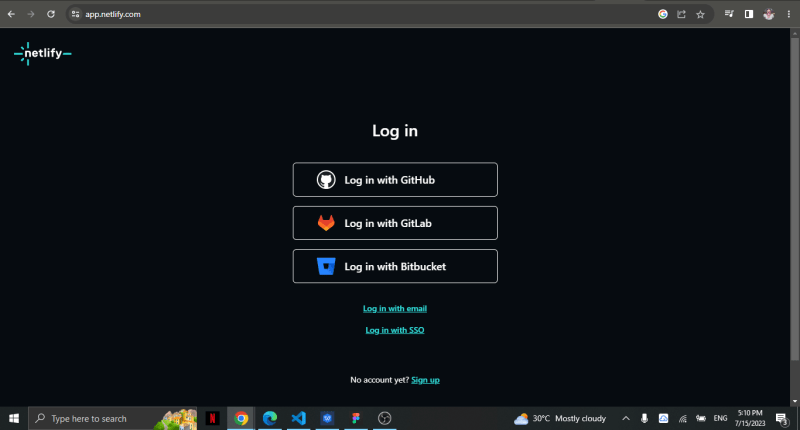Image resolution: width=800 pixels, height=430 pixels.
Task: Click the browser forward arrow
Action: click(x=31, y=14)
